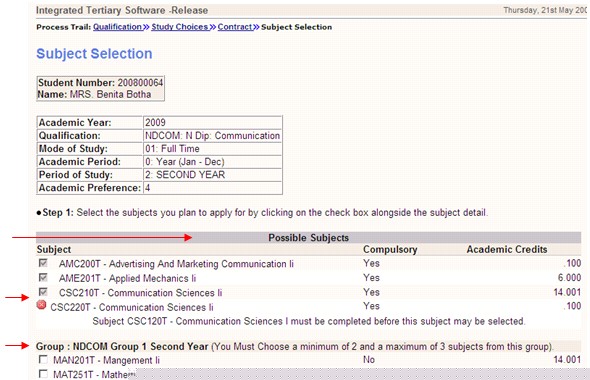This screenshot has width=590, height=380.
Task: Click the AMC200T Advertising And Marketing Communication row text
Action: 176,264
